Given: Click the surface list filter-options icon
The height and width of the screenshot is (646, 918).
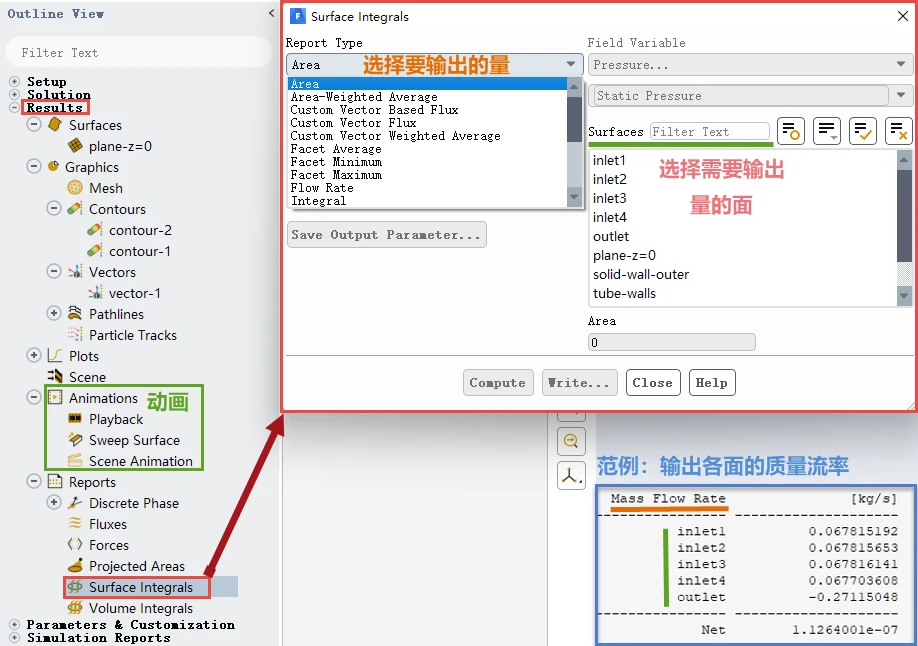Looking at the screenshot, I should point(791,131).
